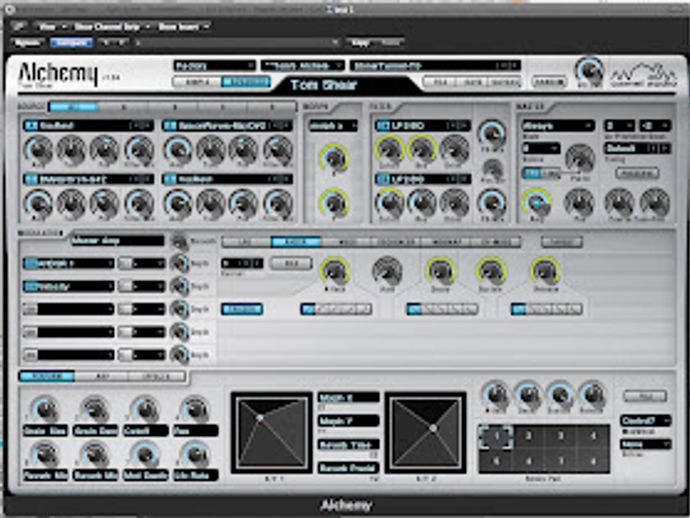
Task: Click the AHDSR Release knob
Action: (545, 271)
